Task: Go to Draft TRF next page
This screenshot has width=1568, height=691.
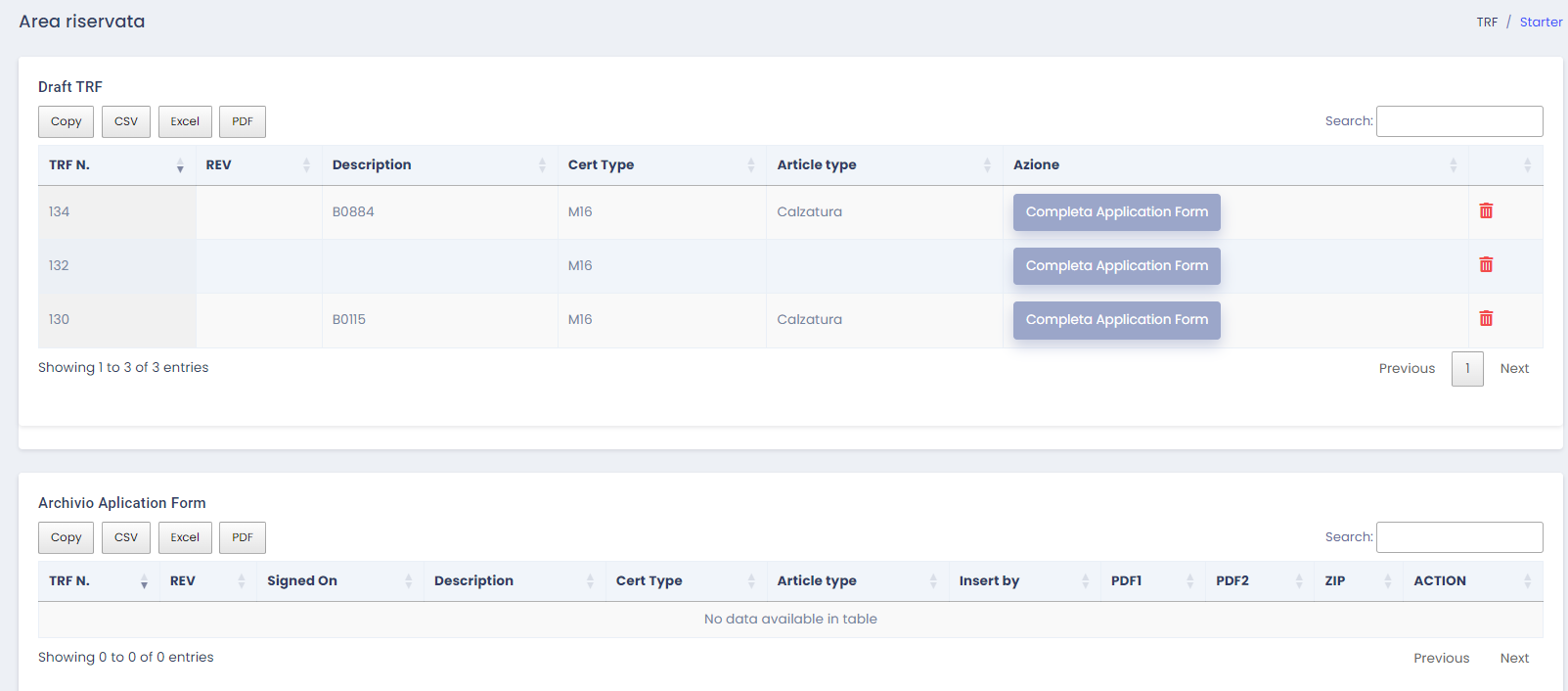Action: [1514, 369]
